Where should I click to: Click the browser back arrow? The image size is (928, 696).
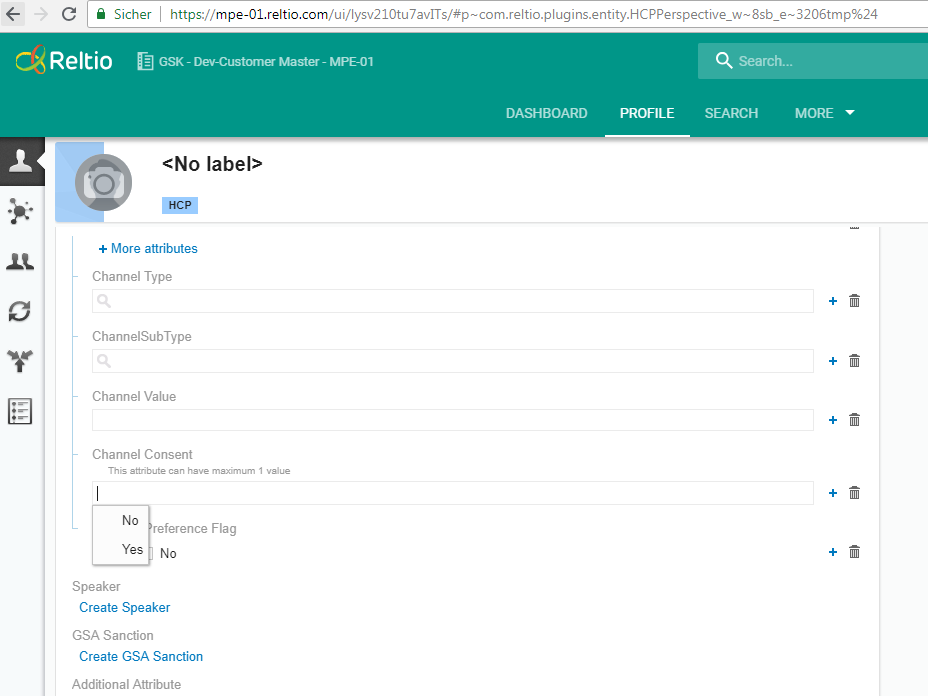[x=13, y=14]
